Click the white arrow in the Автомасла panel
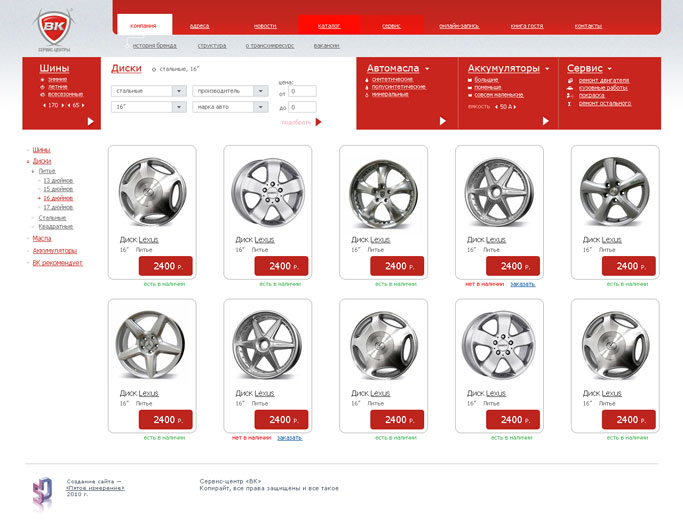Image resolution: width=683 pixels, height=526 pixels. (443, 121)
